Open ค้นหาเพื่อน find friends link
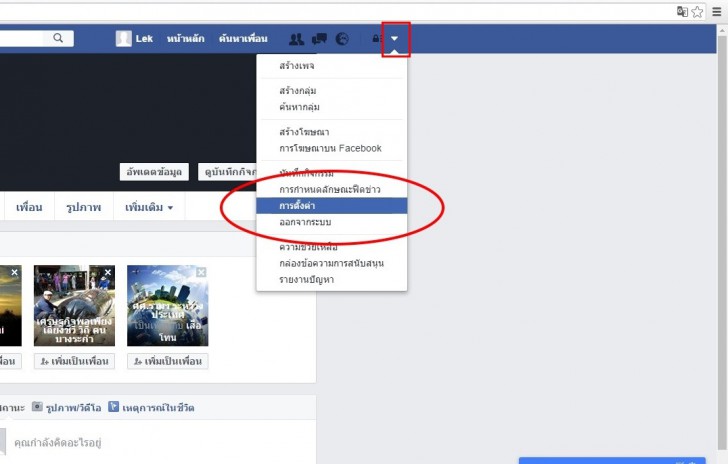The height and width of the screenshot is (464, 728). [x=243, y=39]
